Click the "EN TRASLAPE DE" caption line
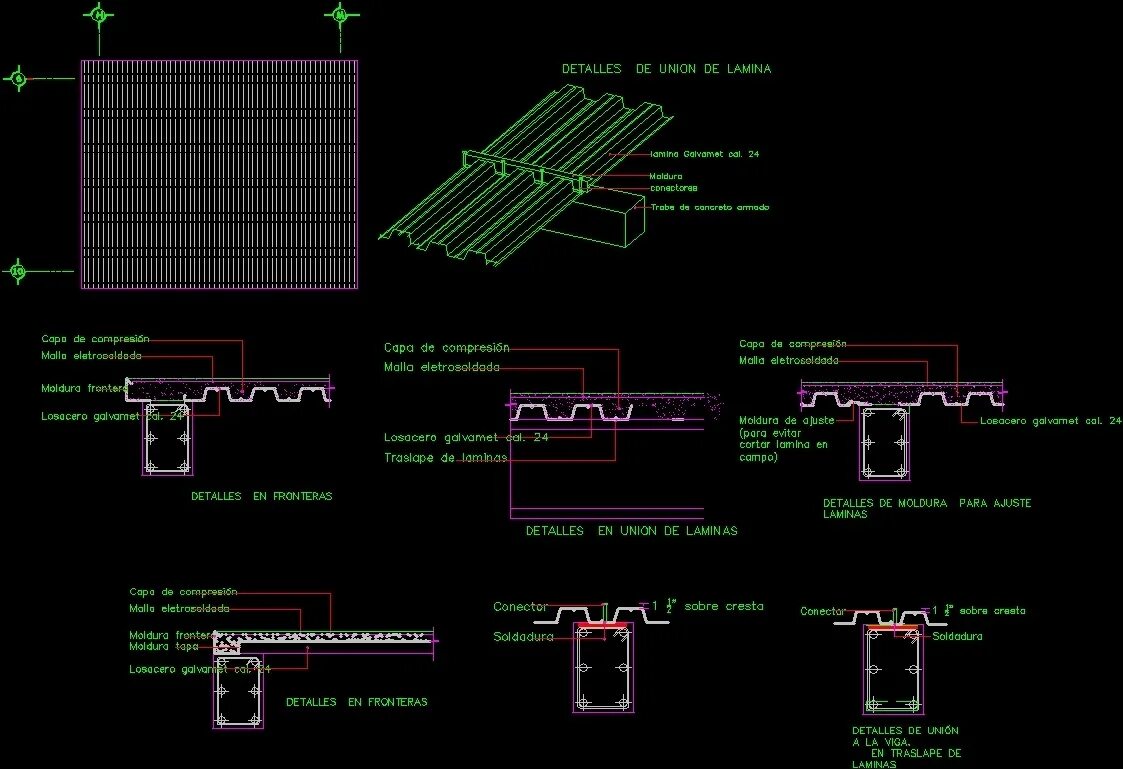 click(x=916, y=753)
